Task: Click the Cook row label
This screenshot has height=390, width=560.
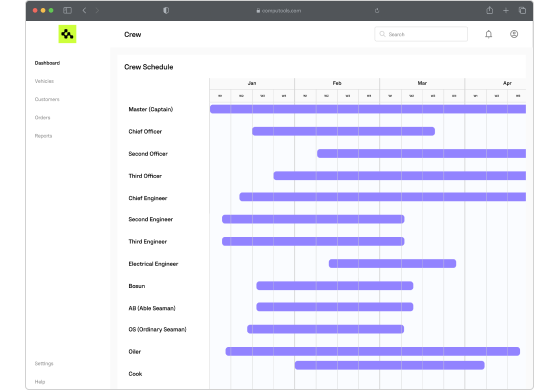Action: click(x=135, y=374)
